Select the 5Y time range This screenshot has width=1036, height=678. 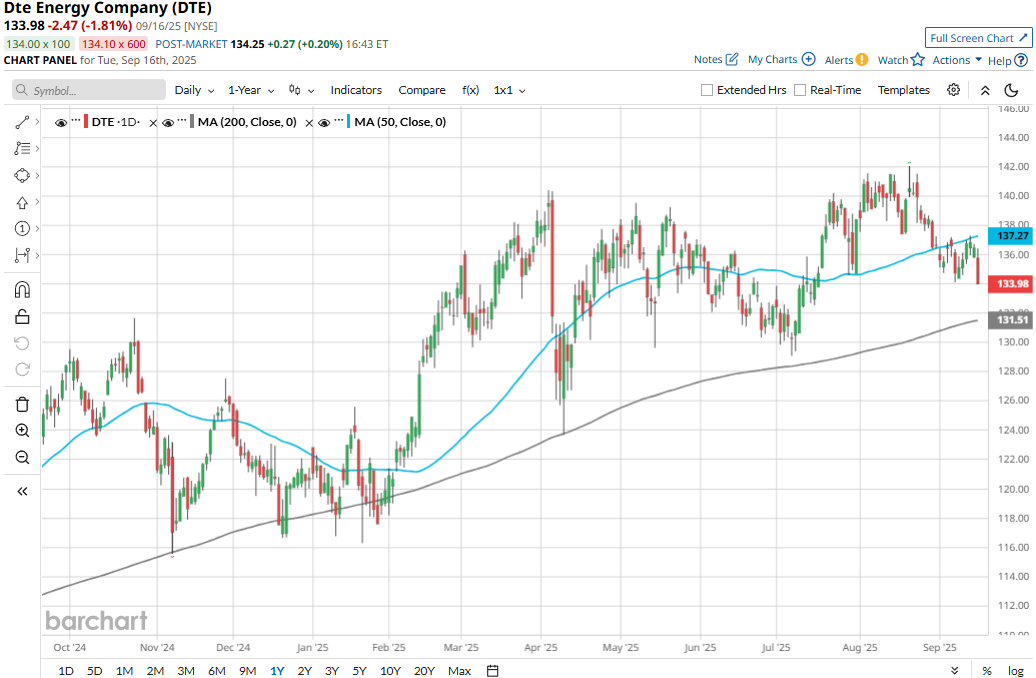(x=359, y=671)
